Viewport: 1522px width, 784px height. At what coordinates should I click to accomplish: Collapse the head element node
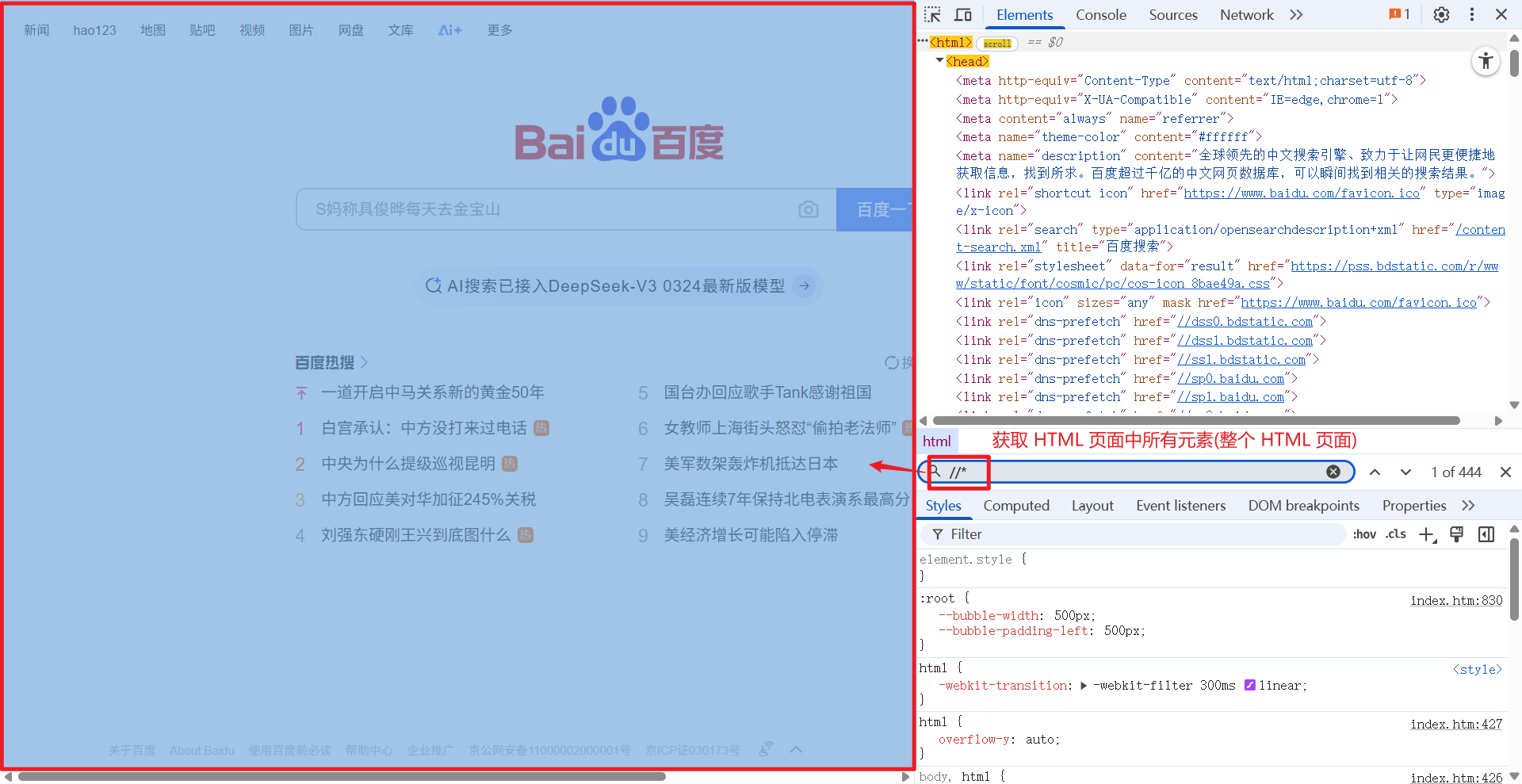point(939,60)
